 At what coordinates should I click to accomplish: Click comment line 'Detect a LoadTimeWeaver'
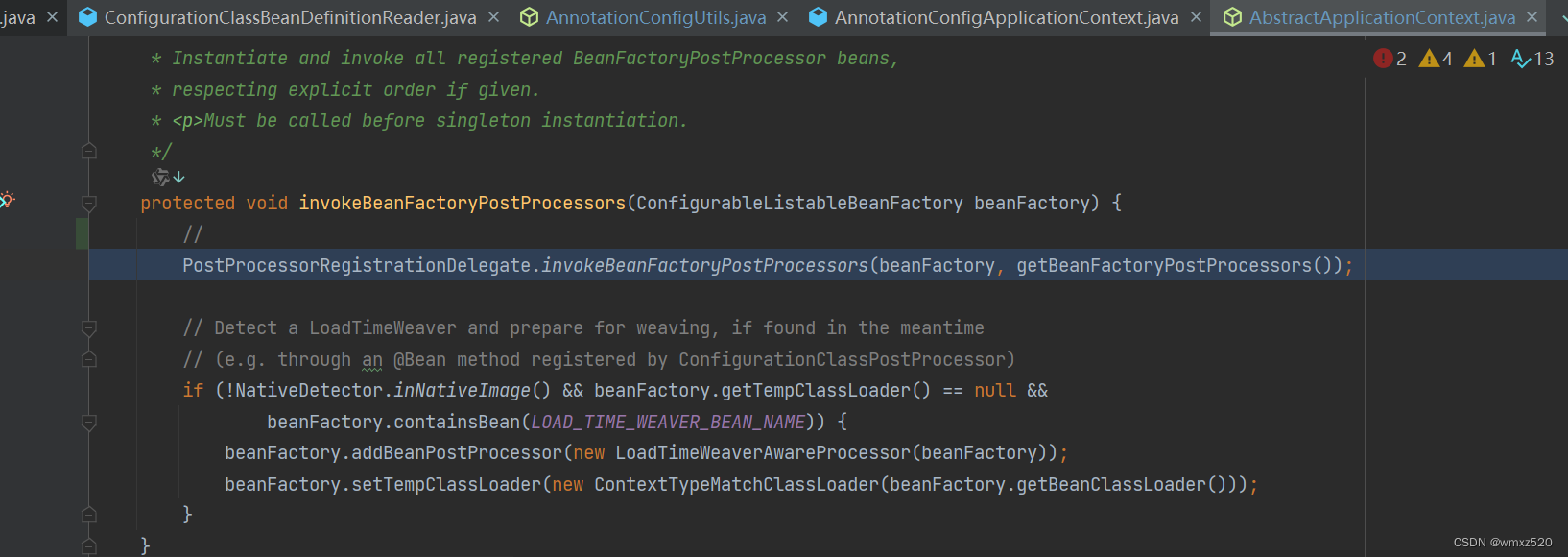click(583, 327)
